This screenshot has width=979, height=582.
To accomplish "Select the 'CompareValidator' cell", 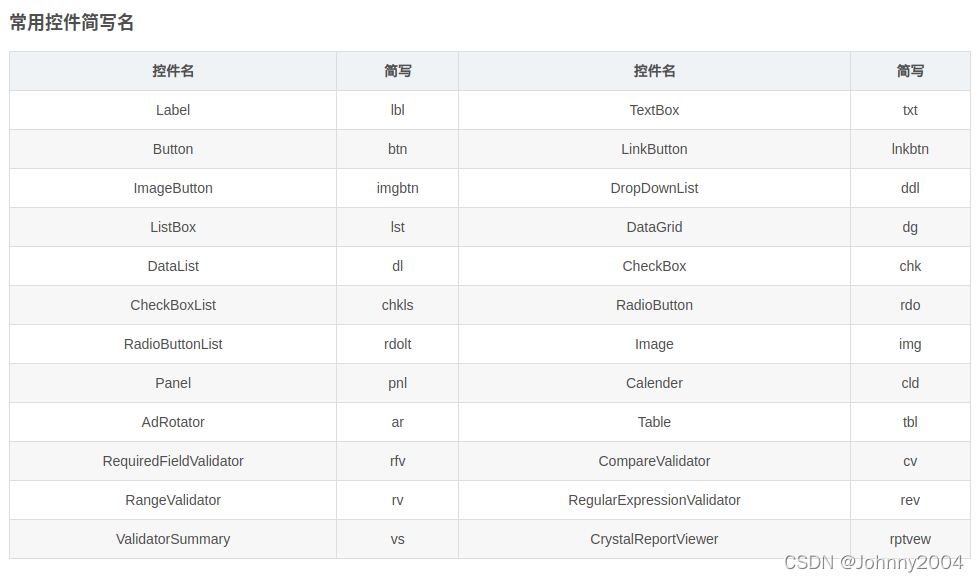I will coord(654,461).
